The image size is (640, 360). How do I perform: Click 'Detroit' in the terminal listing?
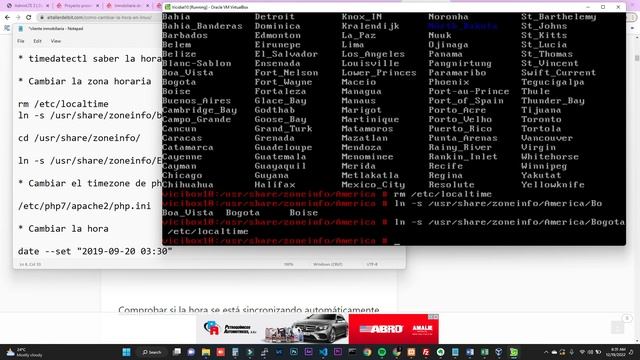click(x=275, y=17)
